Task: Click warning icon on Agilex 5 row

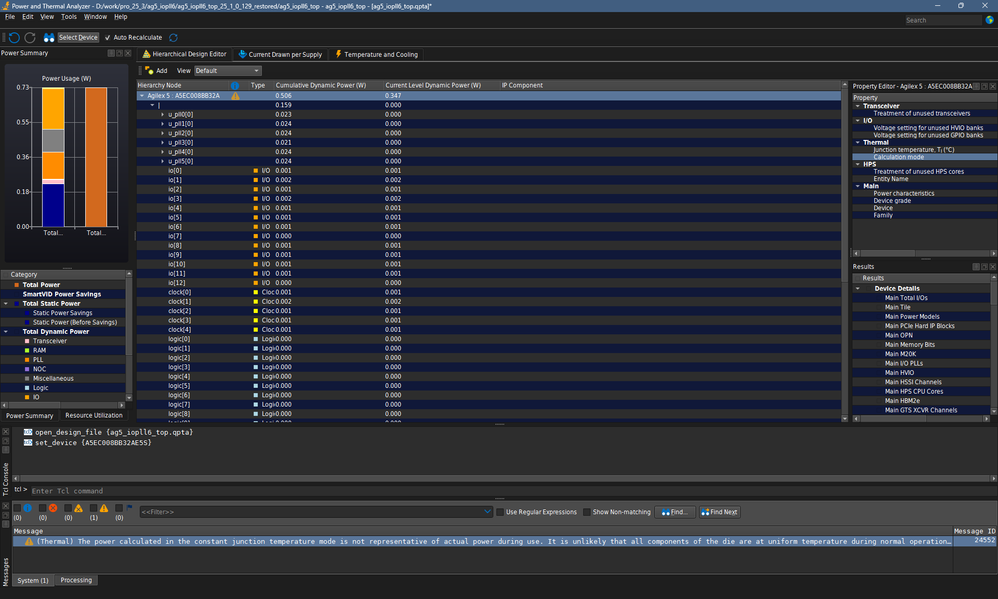Action: [x=236, y=96]
